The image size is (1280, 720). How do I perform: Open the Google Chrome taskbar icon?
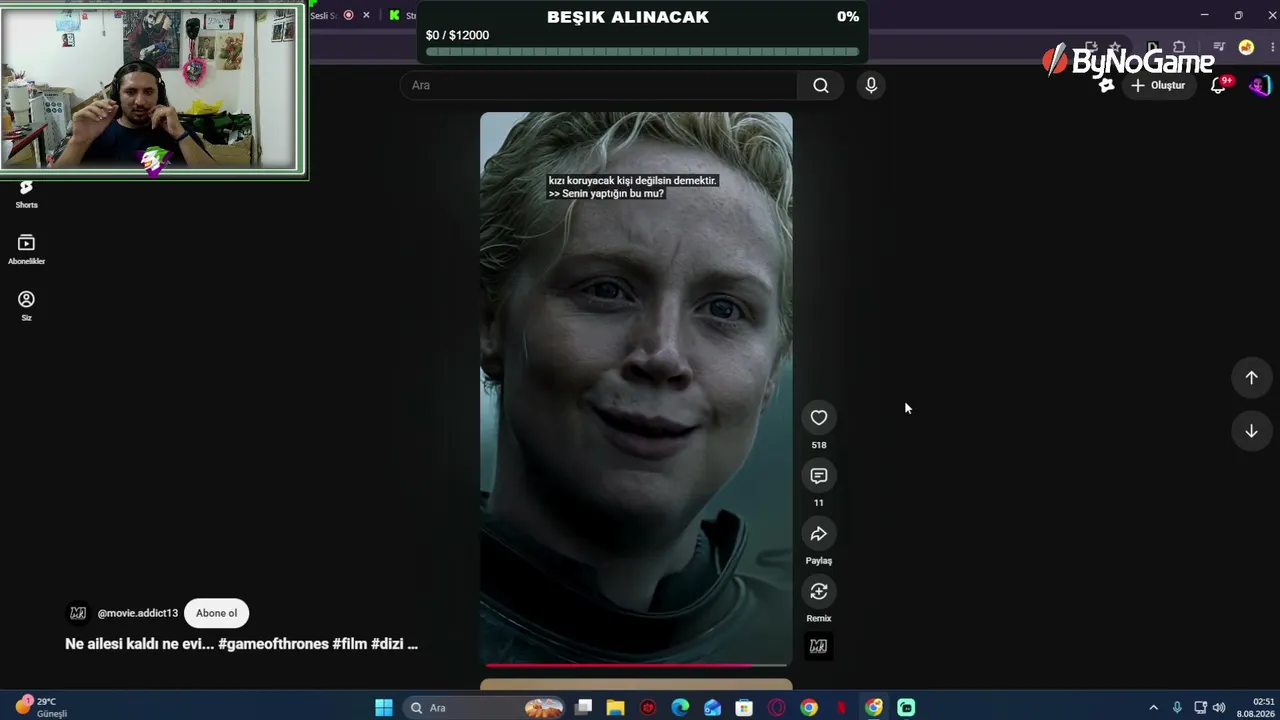pos(809,708)
